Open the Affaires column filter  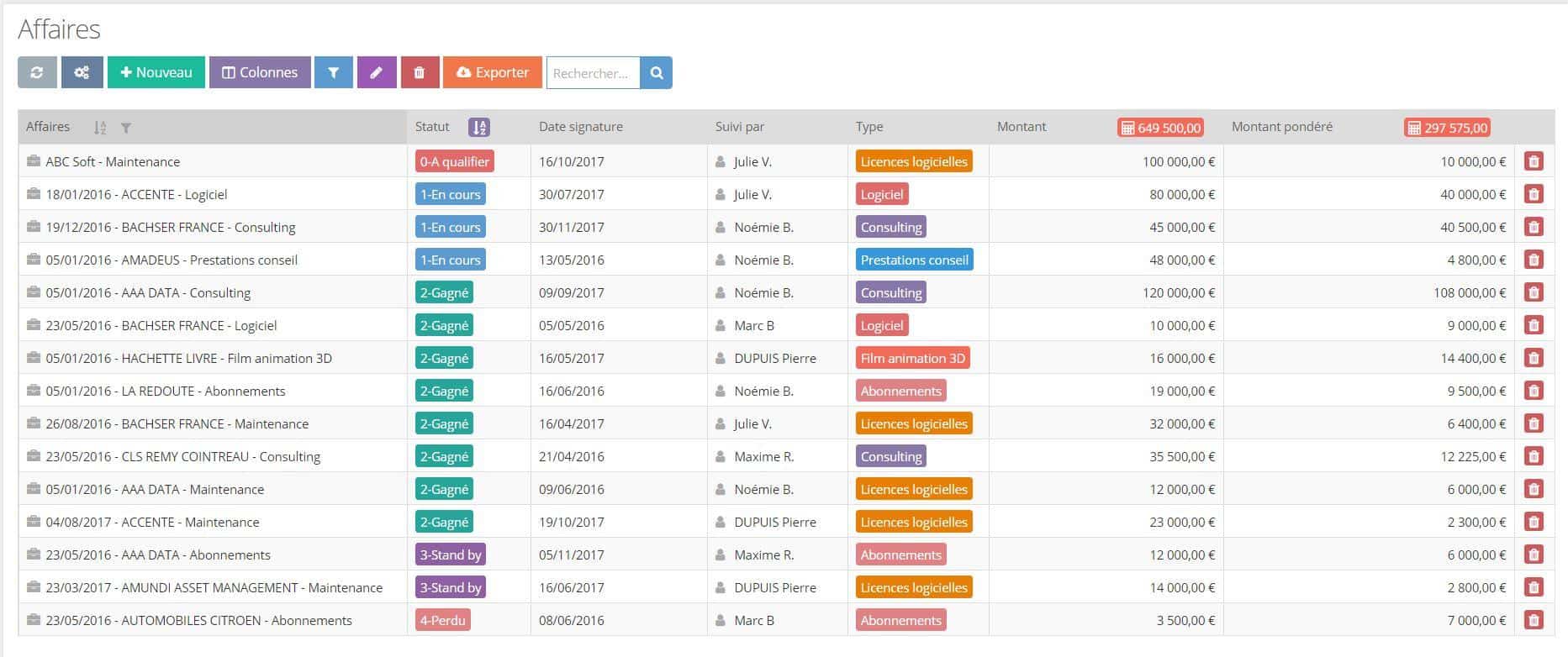126,128
